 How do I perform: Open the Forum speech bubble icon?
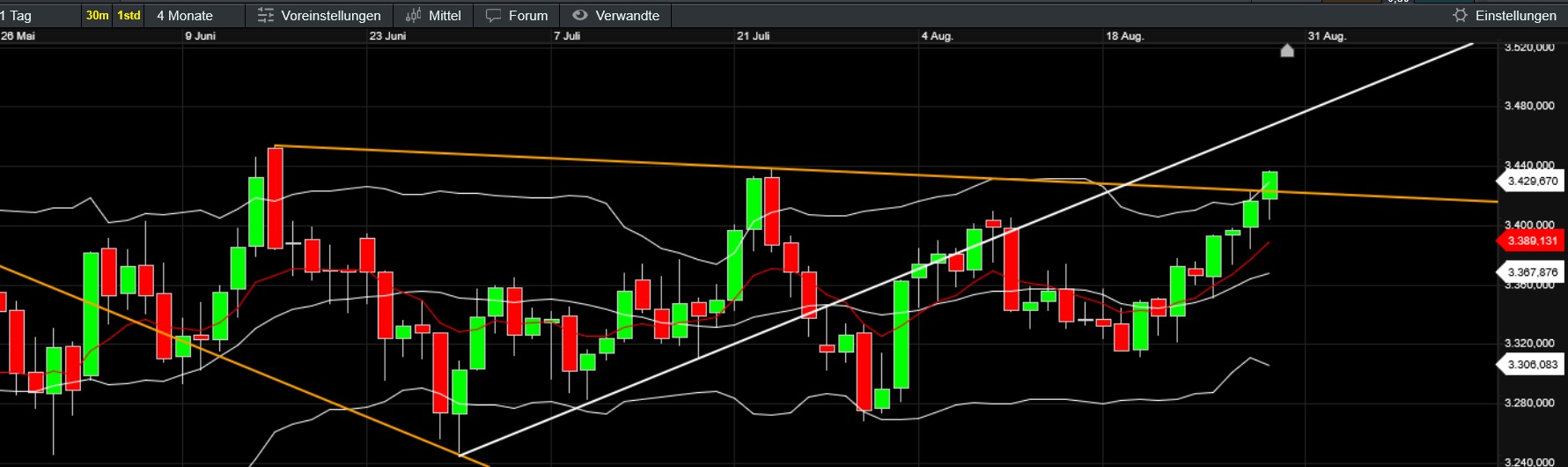493,15
